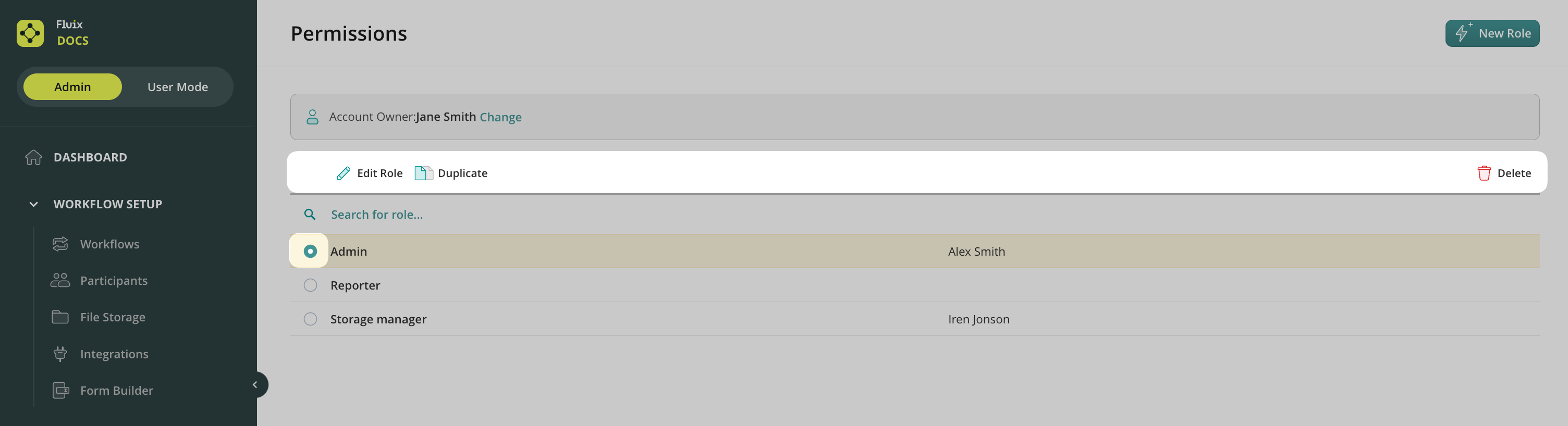Collapse the Workflow Setup section chevron
1568x426 pixels.
[x=33, y=204]
